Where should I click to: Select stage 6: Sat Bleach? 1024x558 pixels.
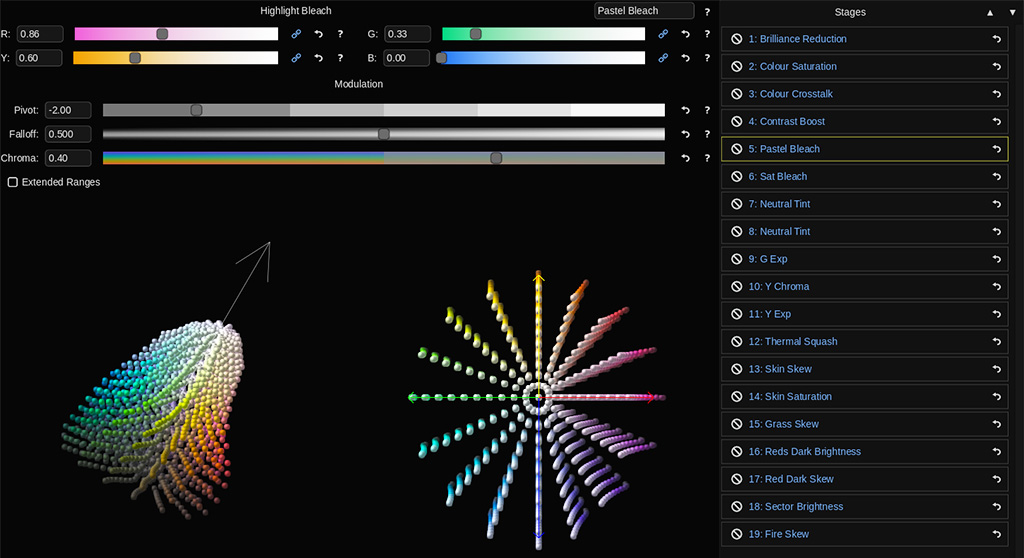click(865, 176)
